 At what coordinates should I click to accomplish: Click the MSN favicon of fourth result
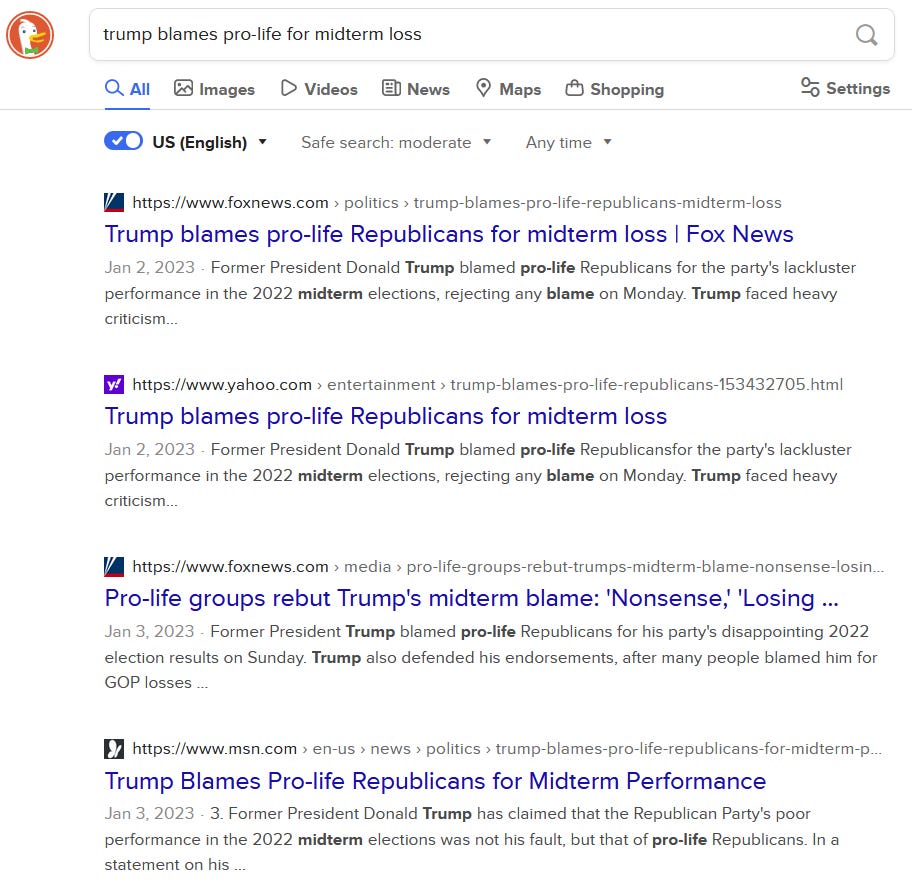click(x=114, y=749)
